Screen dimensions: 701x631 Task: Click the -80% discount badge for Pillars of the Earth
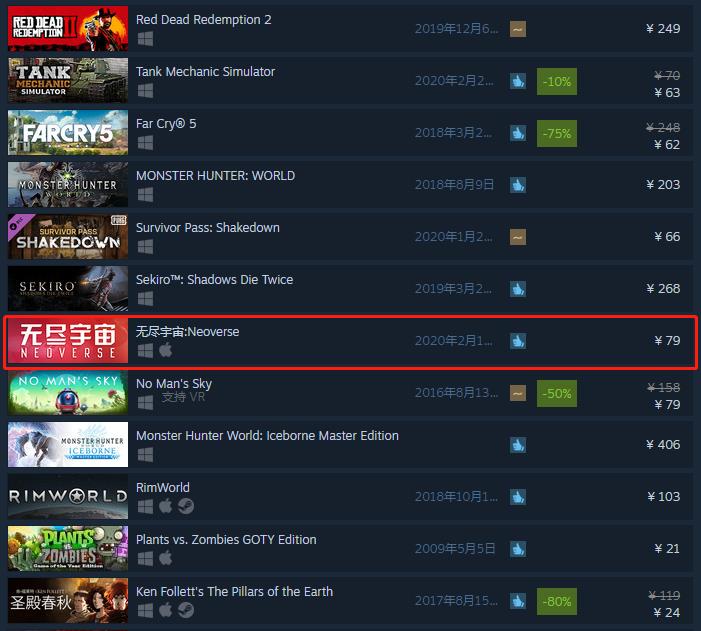[x=557, y=601]
